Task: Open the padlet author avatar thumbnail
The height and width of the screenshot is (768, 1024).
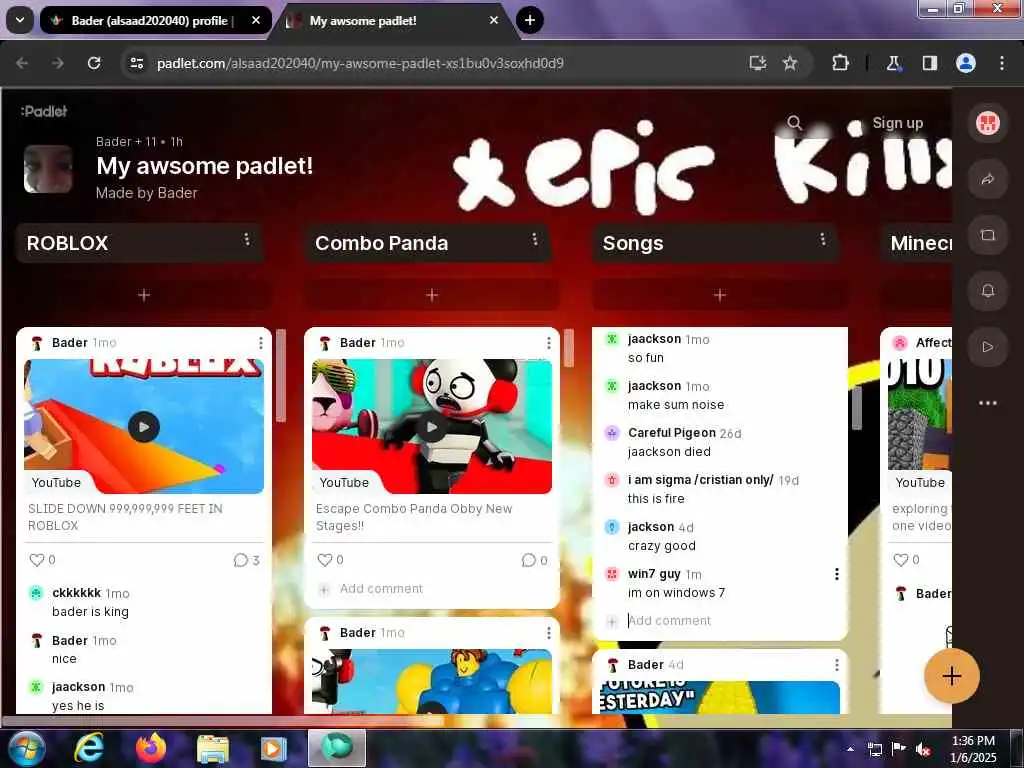Action: point(48,169)
